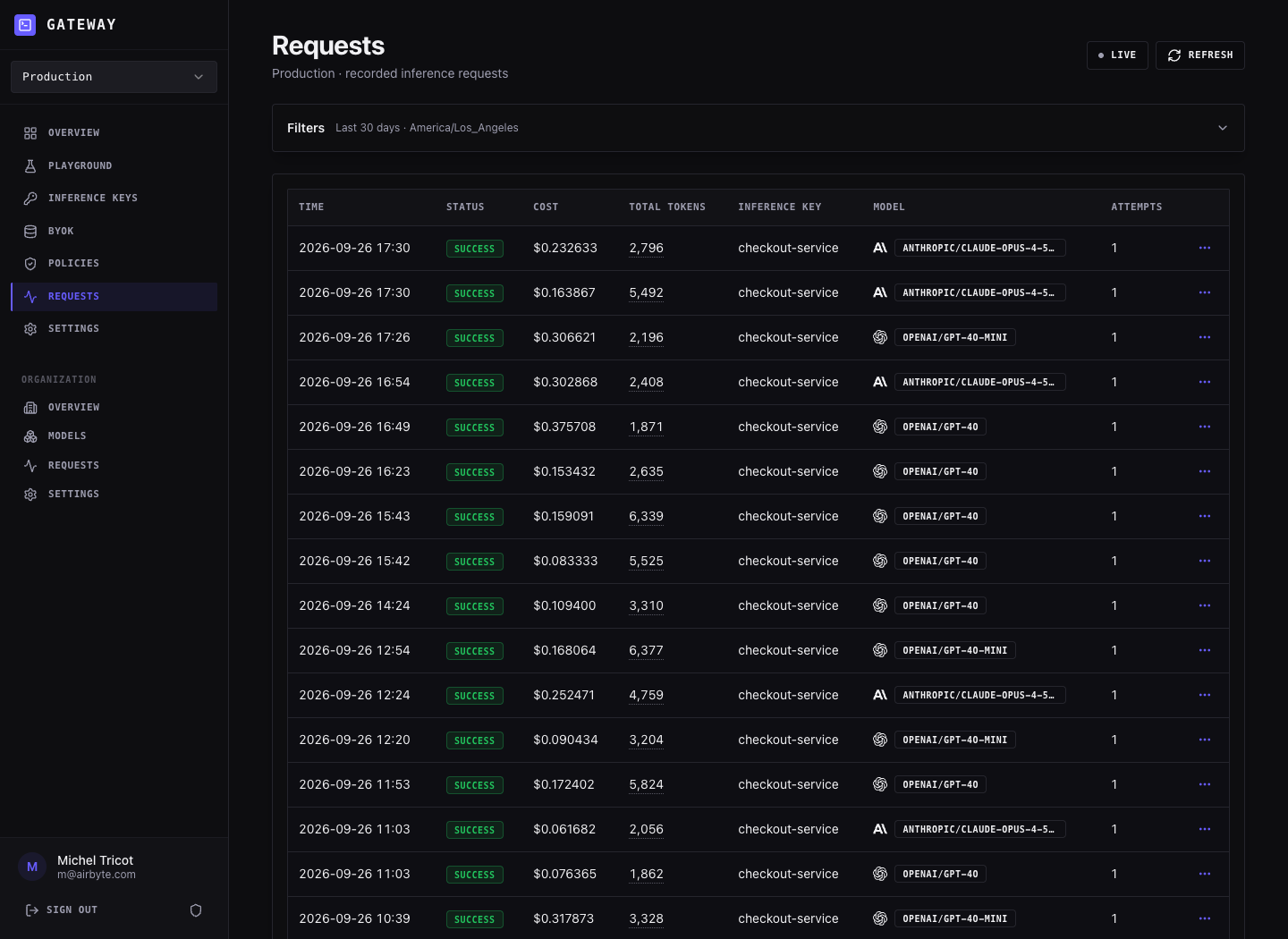The width and height of the screenshot is (1288, 939).
Task: Click the m@airbyte.com email text
Action: click(97, 875)
